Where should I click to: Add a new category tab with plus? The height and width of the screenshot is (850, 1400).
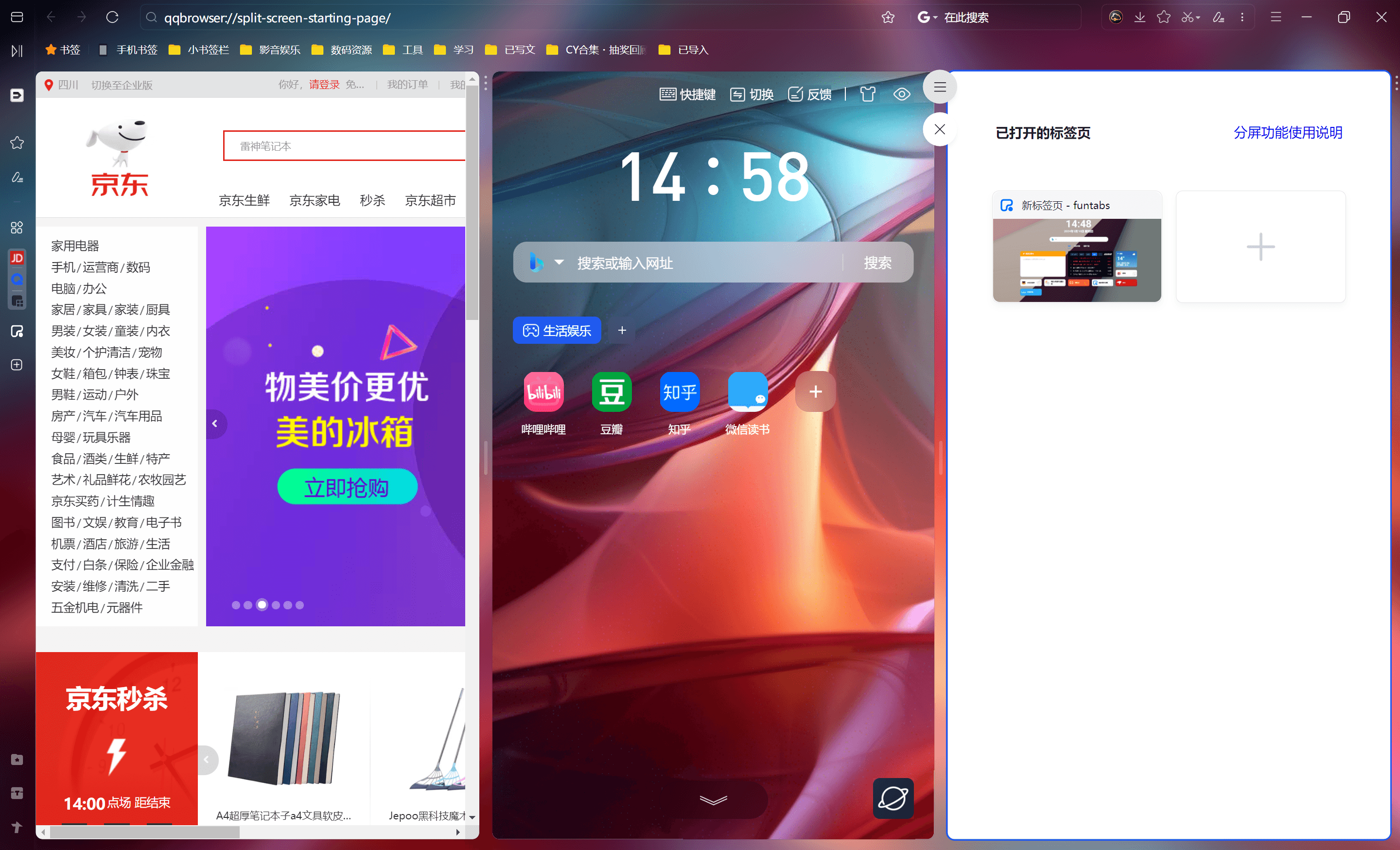tap(622, 330)
